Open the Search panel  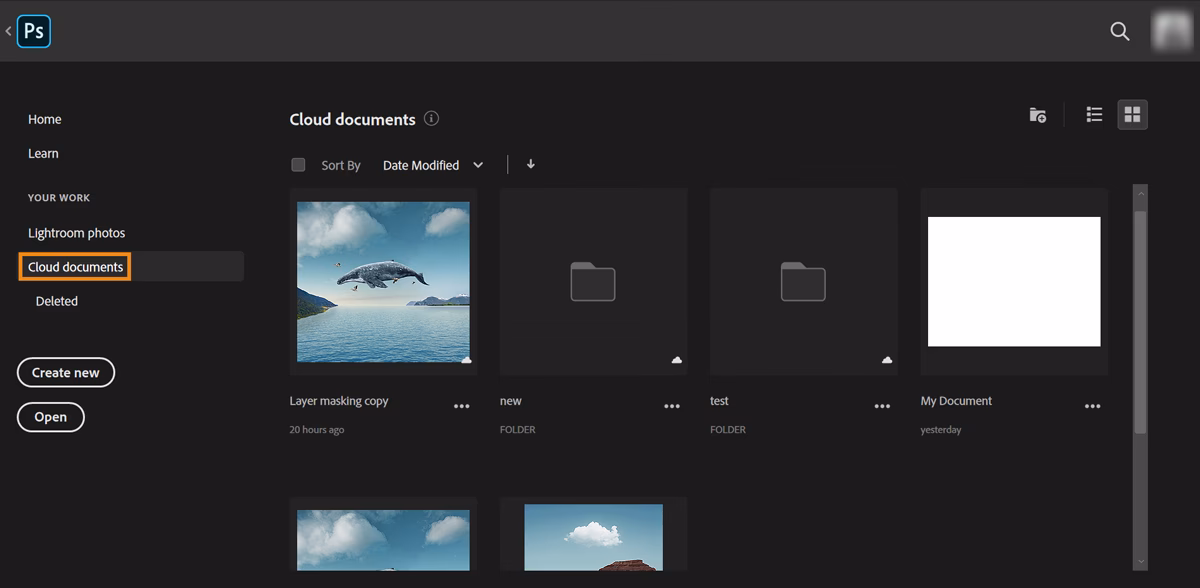[x=1119, y=31]
